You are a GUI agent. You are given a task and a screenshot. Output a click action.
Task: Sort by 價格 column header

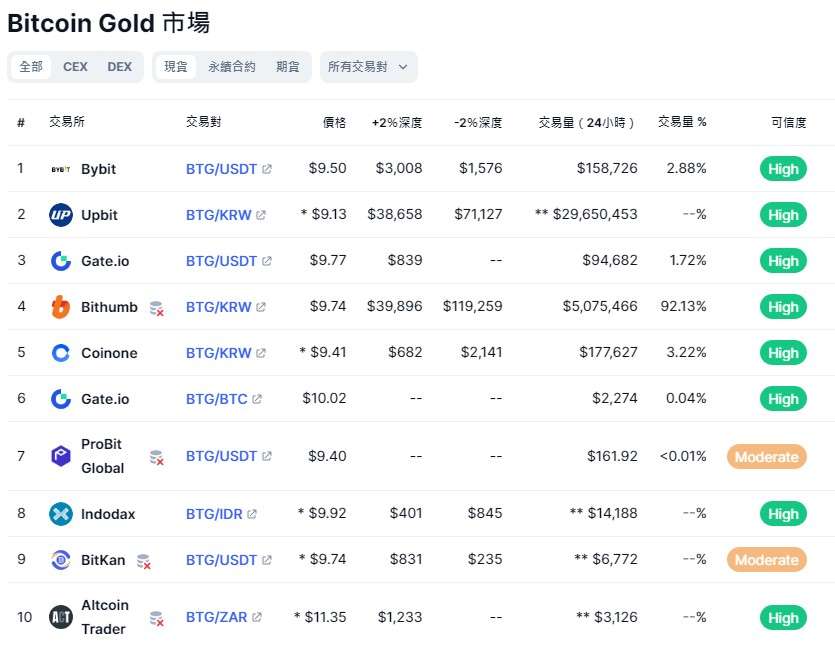334,123
